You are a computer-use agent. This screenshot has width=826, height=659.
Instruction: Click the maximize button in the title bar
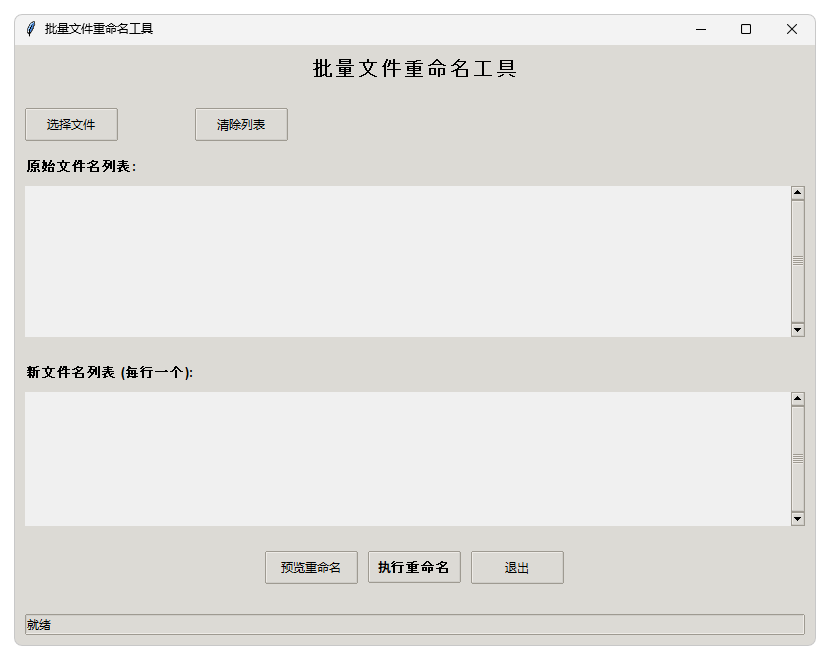point(745,30)
